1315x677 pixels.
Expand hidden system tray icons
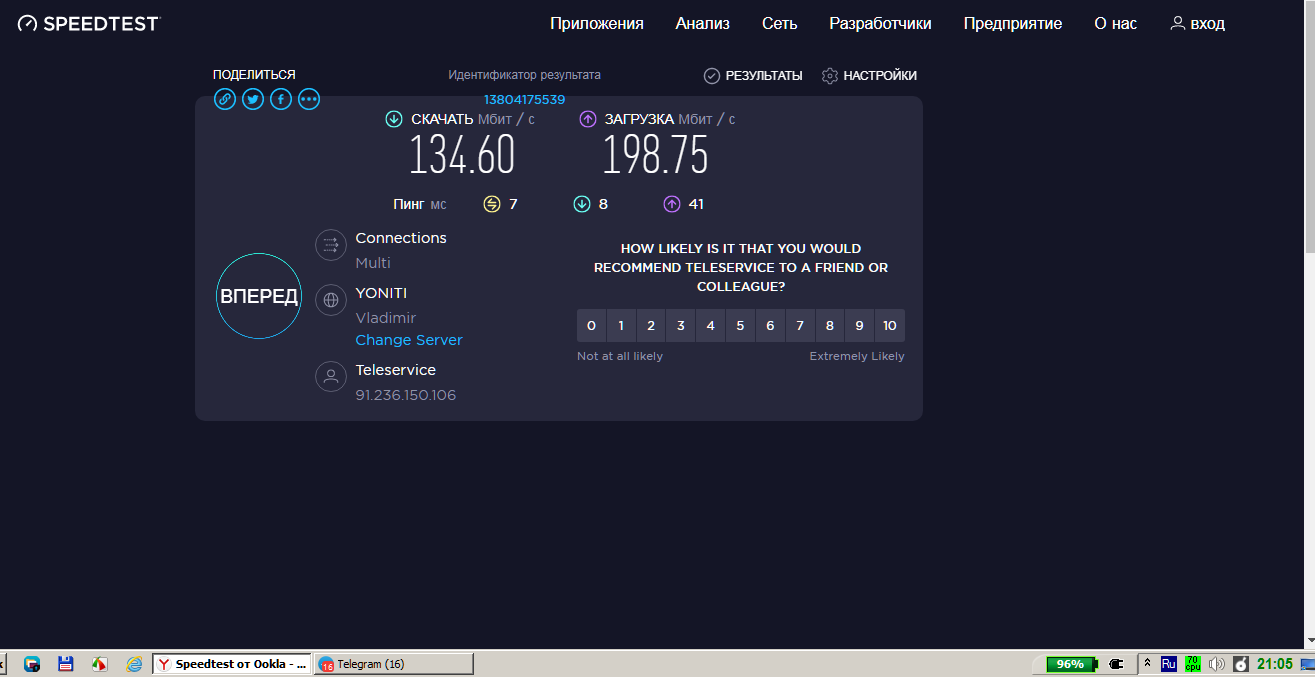(1147, 664)
